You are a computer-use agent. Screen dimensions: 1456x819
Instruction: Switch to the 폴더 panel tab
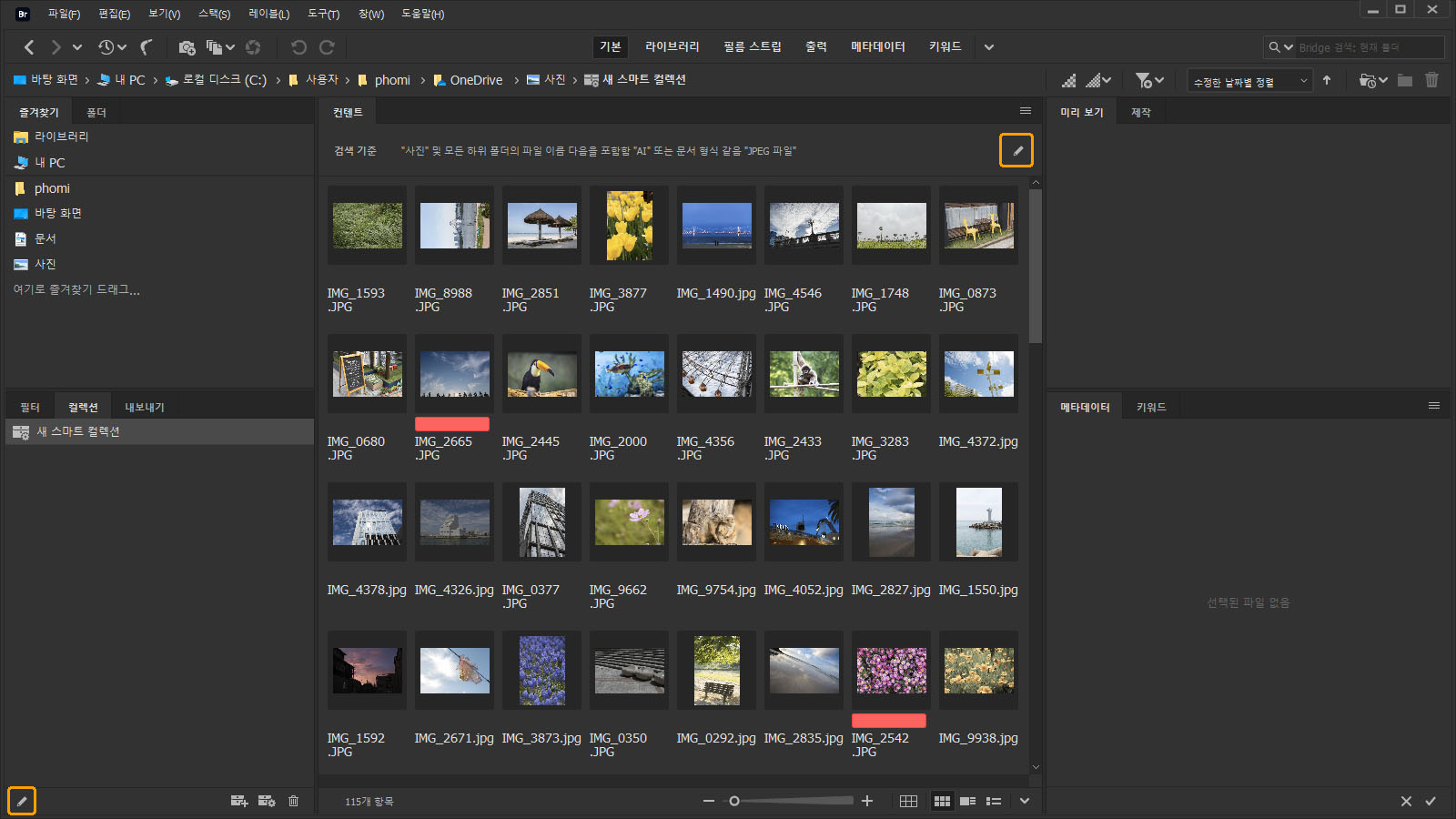96,112
